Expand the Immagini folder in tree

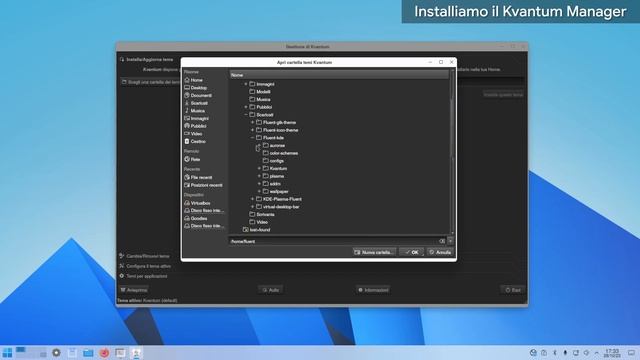pyautogui.click(x=246, y=84)
